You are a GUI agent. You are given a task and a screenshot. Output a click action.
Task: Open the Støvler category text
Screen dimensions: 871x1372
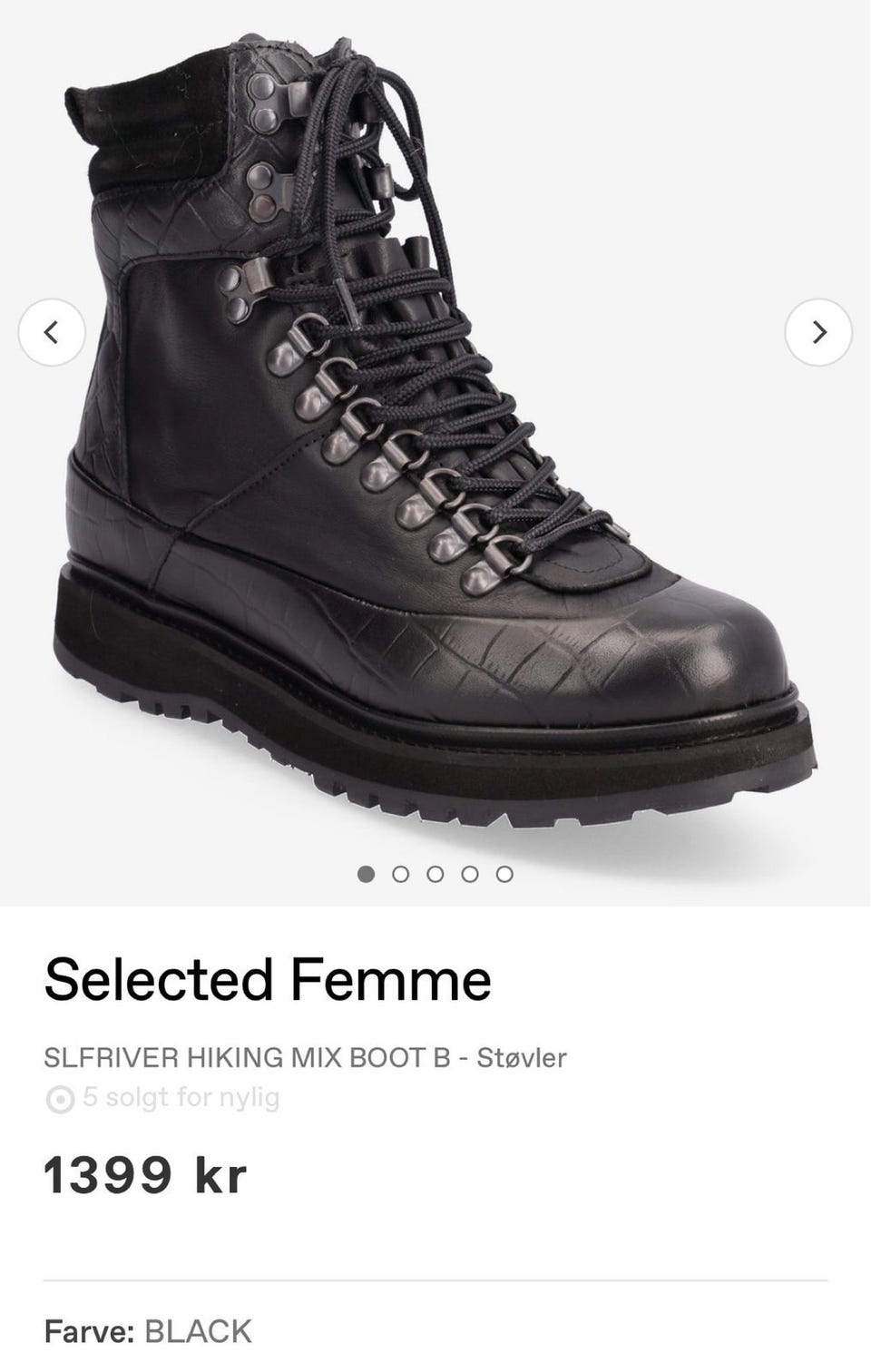(x=522, y=1057)
